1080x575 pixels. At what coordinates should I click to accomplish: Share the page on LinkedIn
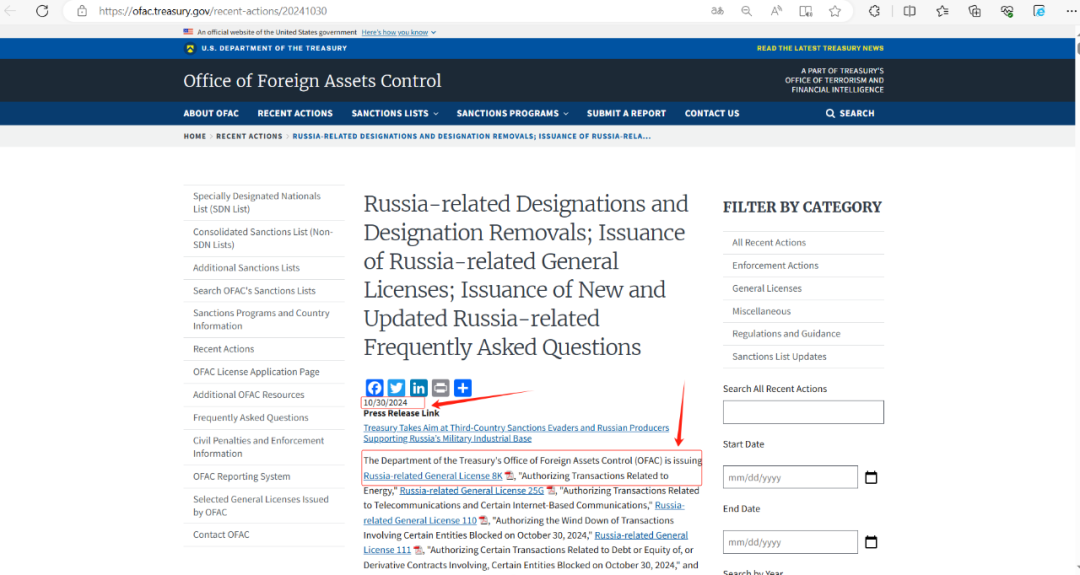pyautogui.click(x=418, y=388)
